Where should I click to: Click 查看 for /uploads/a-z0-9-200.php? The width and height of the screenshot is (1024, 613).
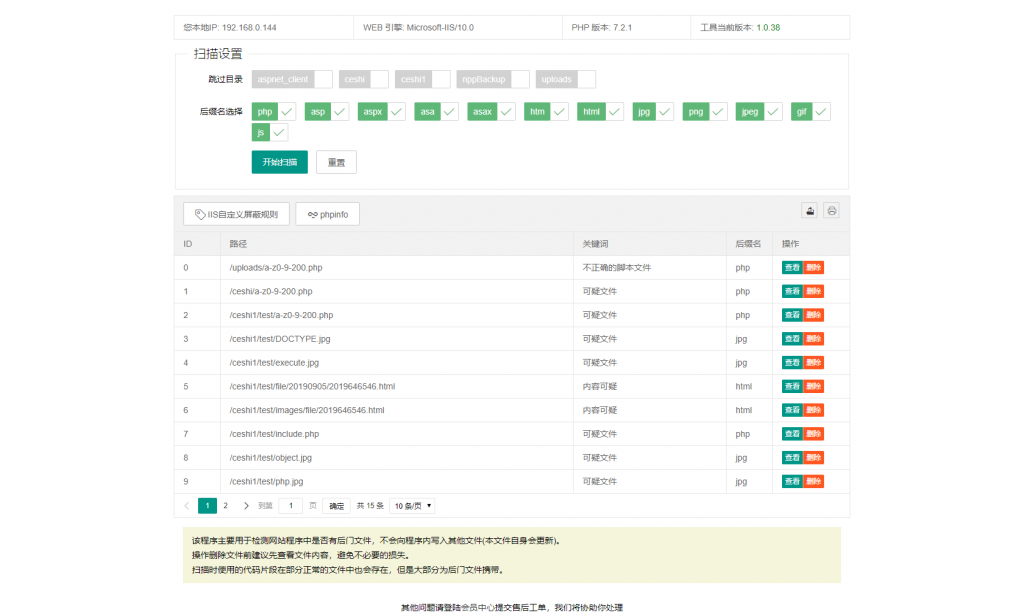tap(791, 268)
